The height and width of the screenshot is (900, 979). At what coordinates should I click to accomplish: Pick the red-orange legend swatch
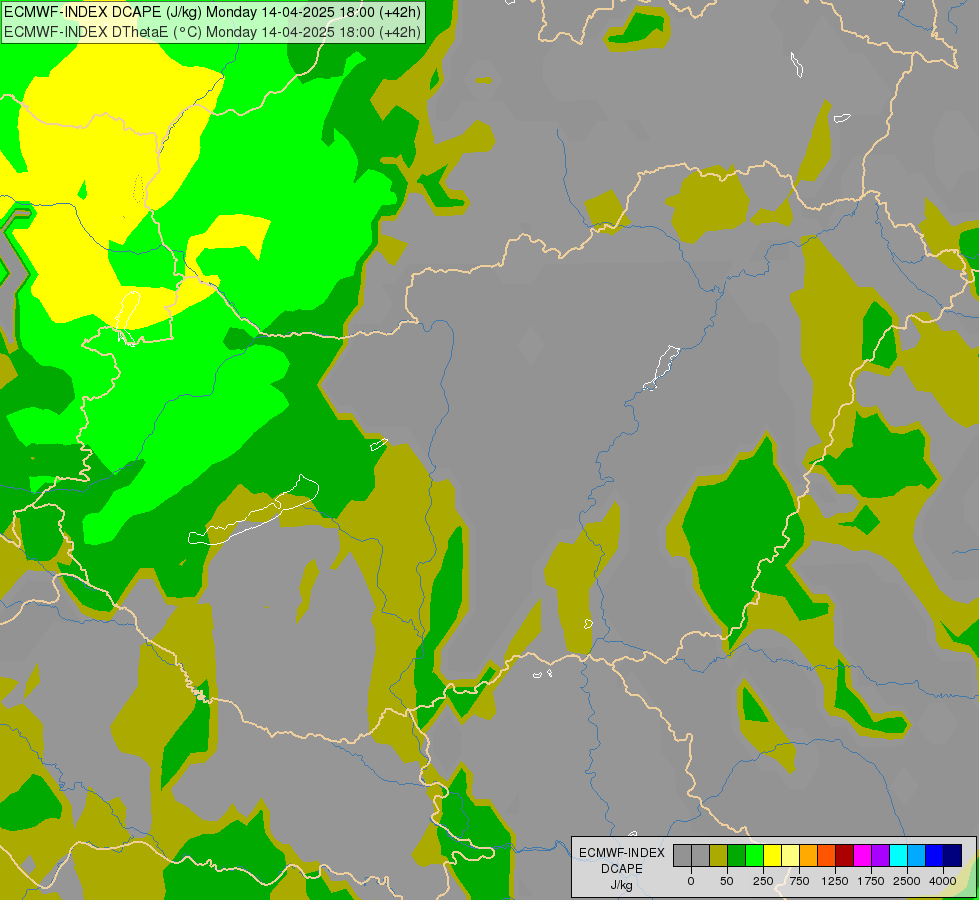tap(827, 855)
